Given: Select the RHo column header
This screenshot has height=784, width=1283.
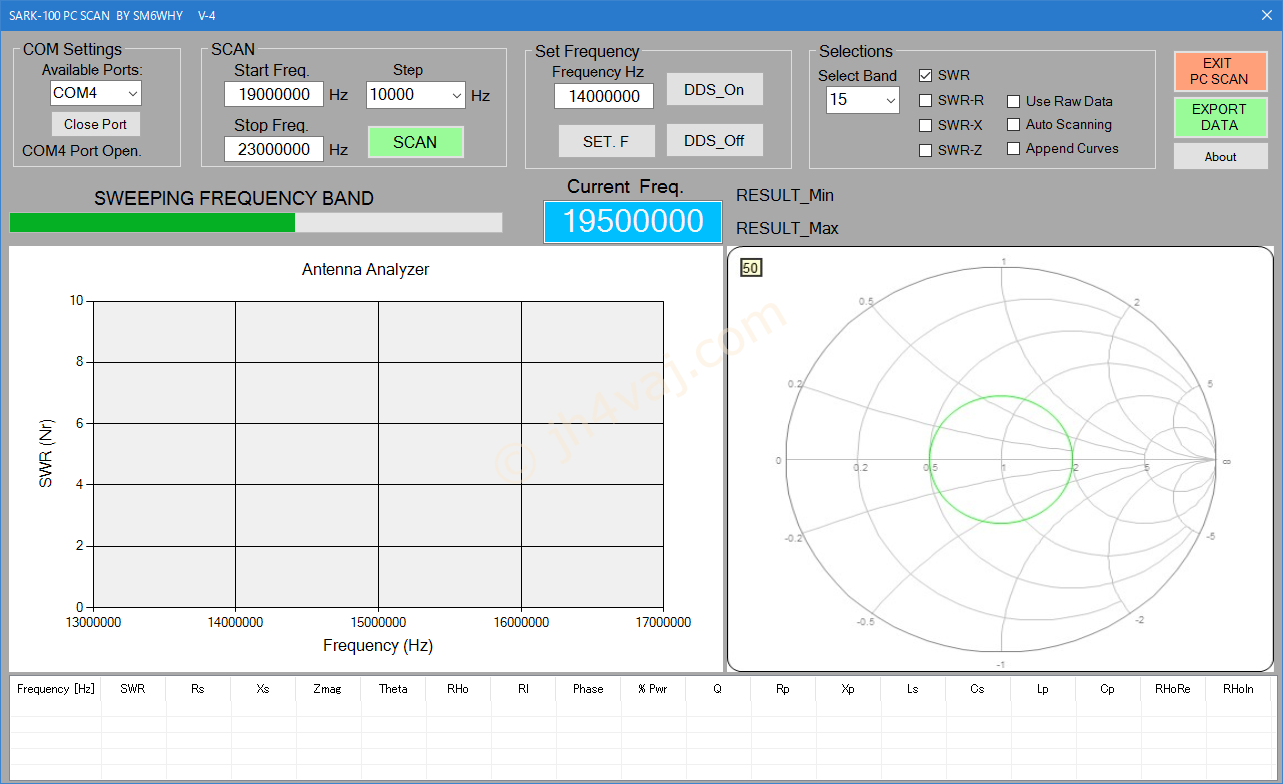Looking at the screenshot, I should 458,688.
